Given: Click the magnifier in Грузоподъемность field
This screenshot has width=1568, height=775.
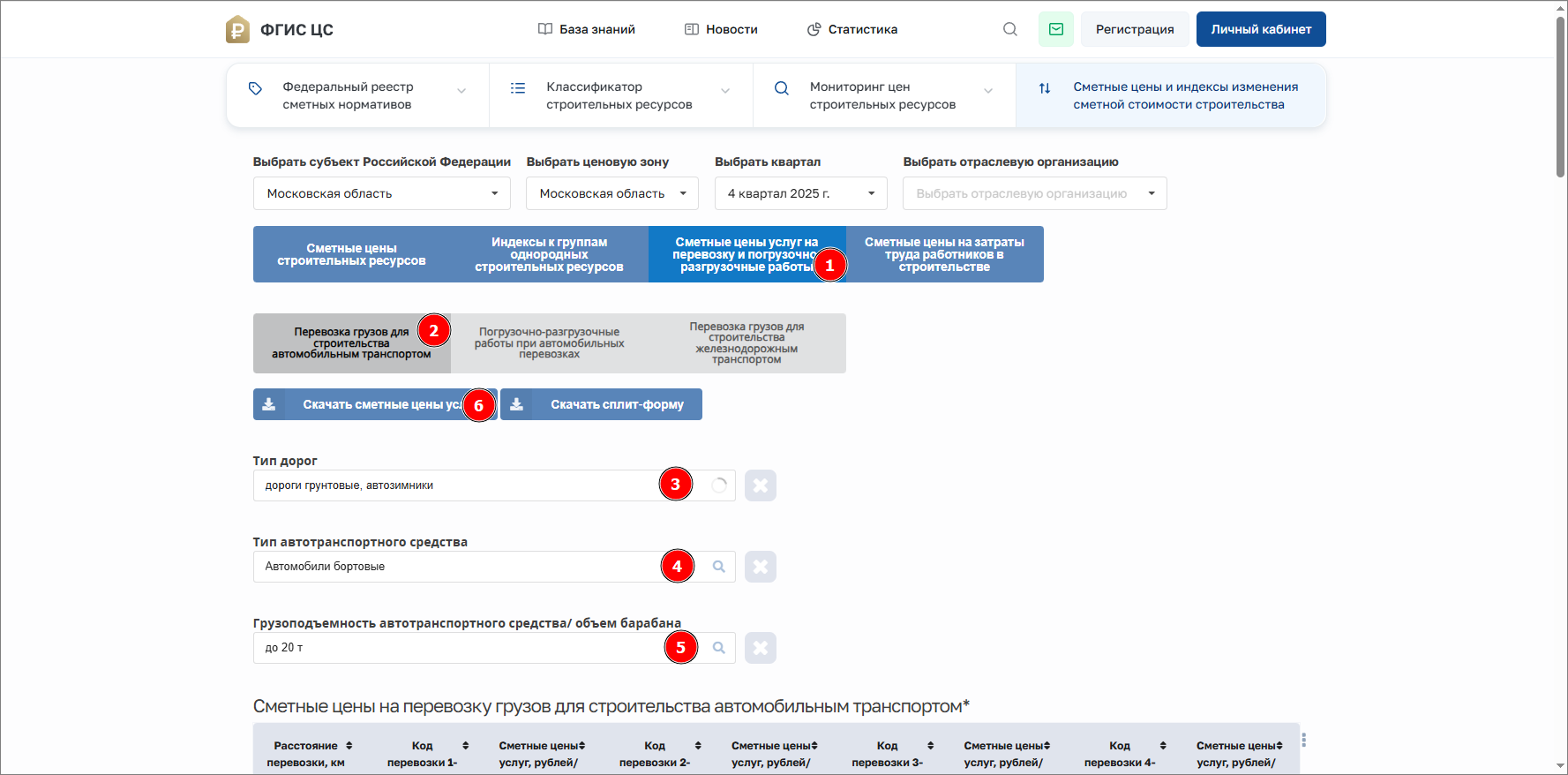Looking at the screenshot, I should [719, 648].
